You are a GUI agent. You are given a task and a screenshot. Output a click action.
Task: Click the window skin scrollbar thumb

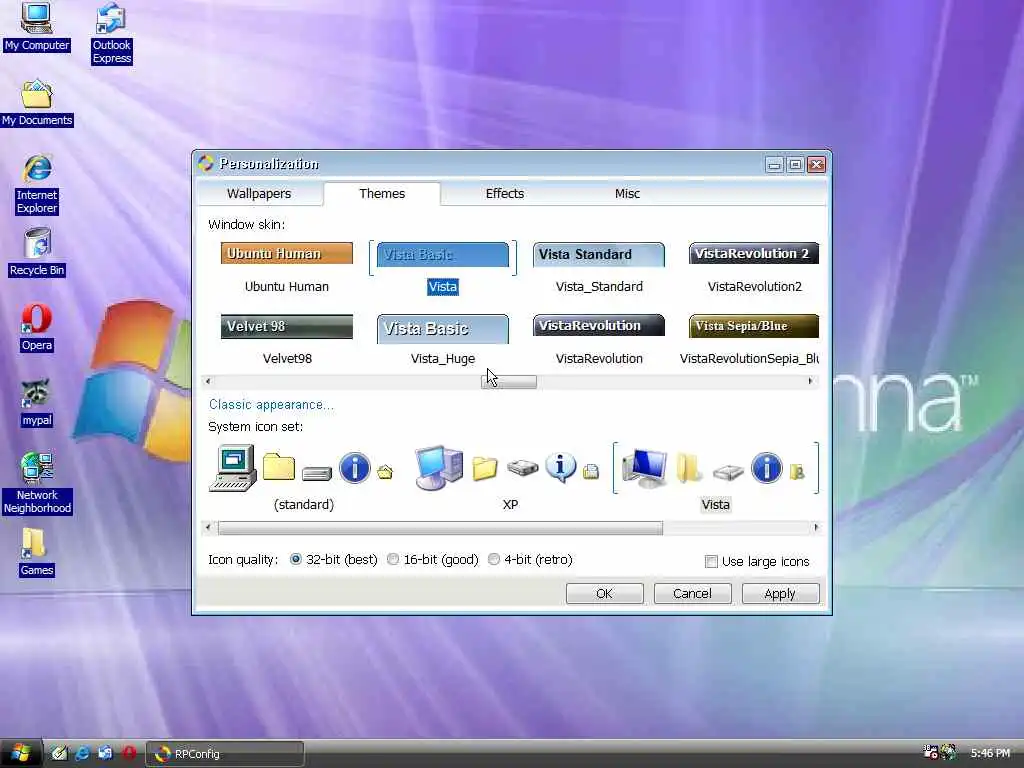(x=509, y=382)
